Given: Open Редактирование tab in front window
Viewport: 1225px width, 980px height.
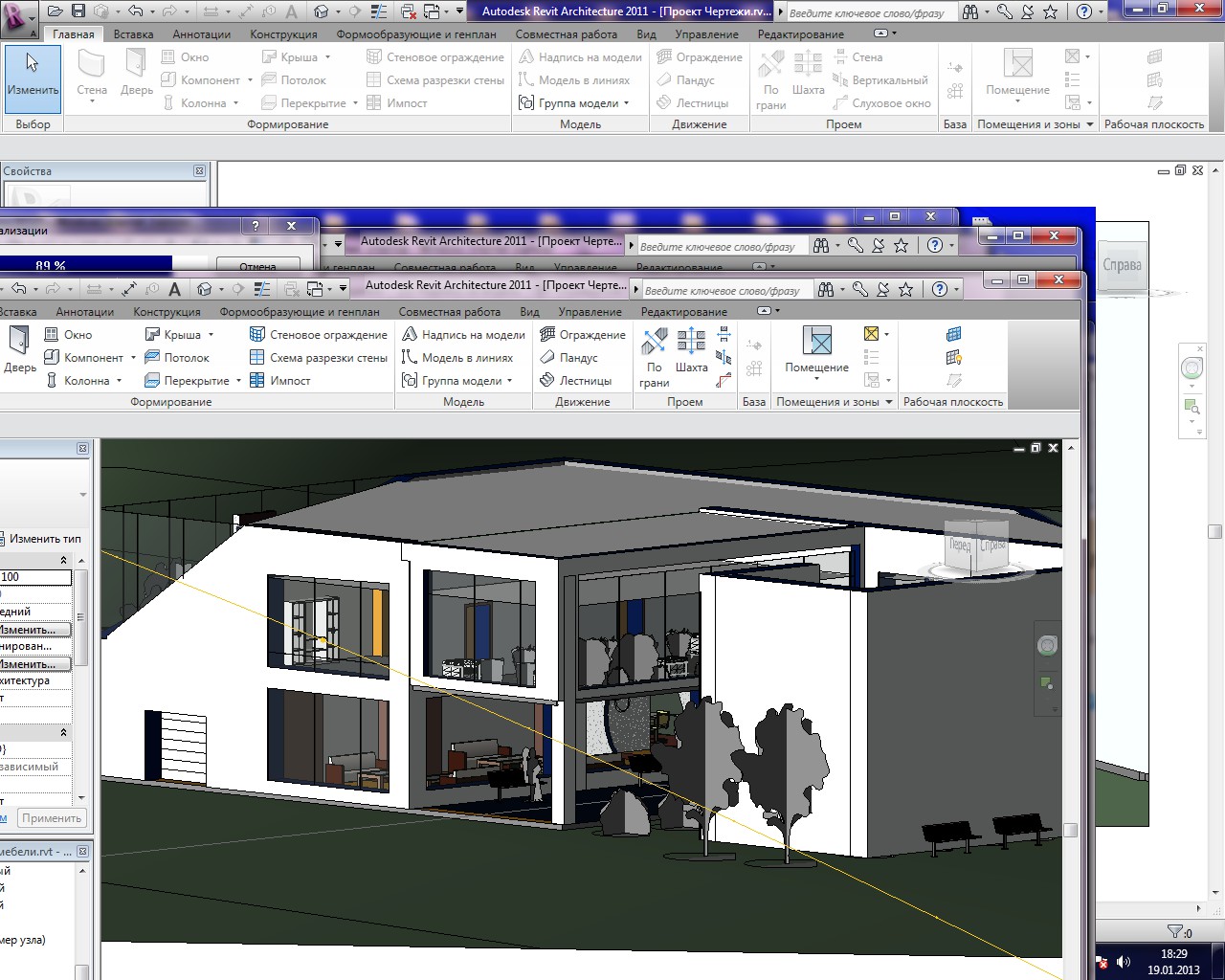Looking at the screenshot, I should (684, 312).
